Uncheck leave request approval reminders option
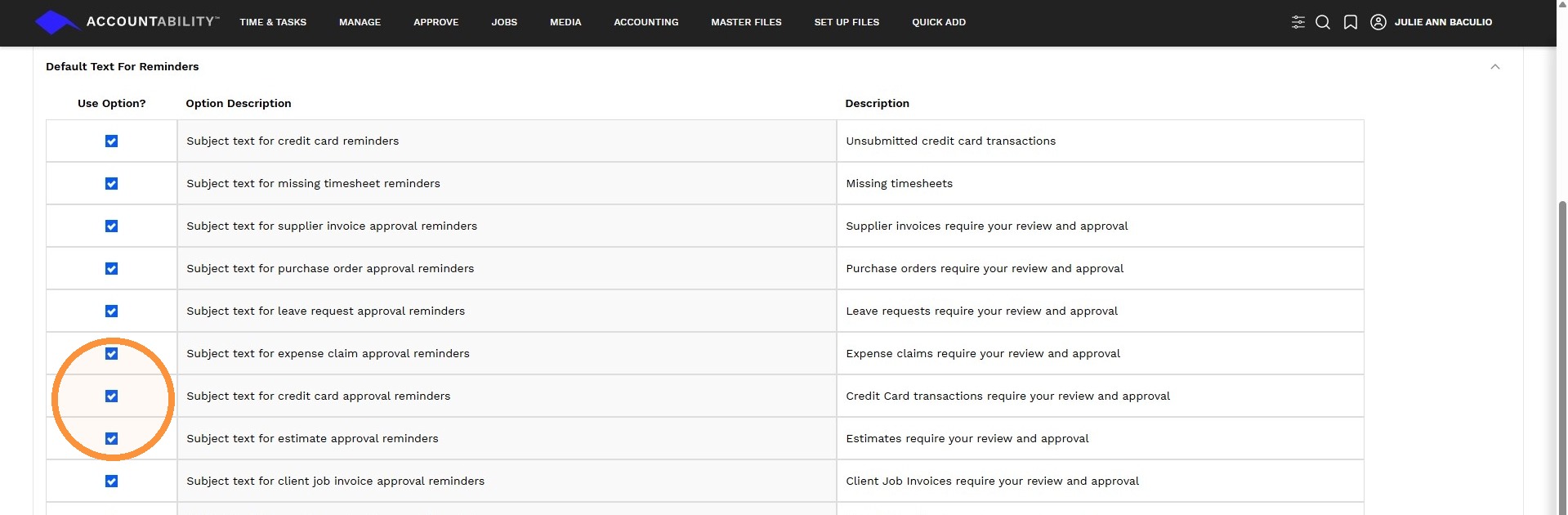The height and width of the screenshot is (515, 1568). pyautogui.click(x=112, y=311)
